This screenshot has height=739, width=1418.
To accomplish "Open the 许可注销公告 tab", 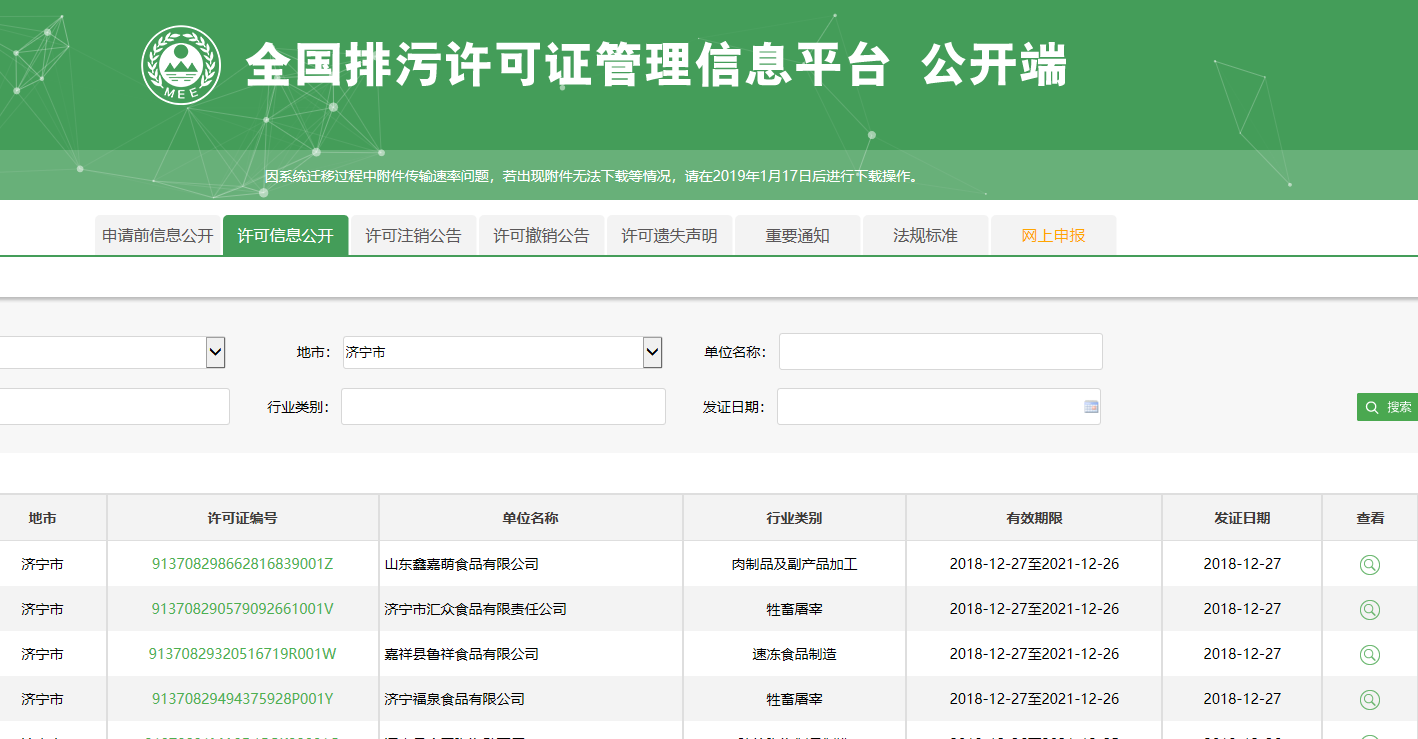I will (x=413, y=236).
